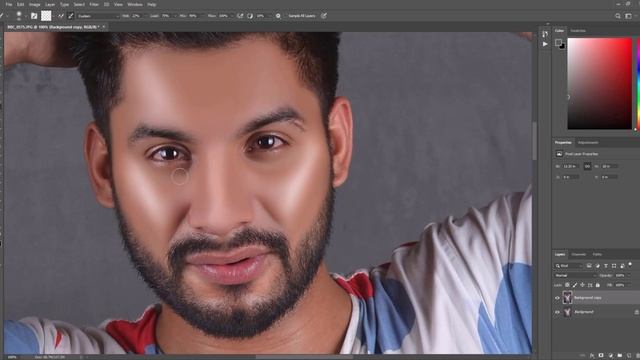Click the smoothing percentage field

(x=261, y=16)
